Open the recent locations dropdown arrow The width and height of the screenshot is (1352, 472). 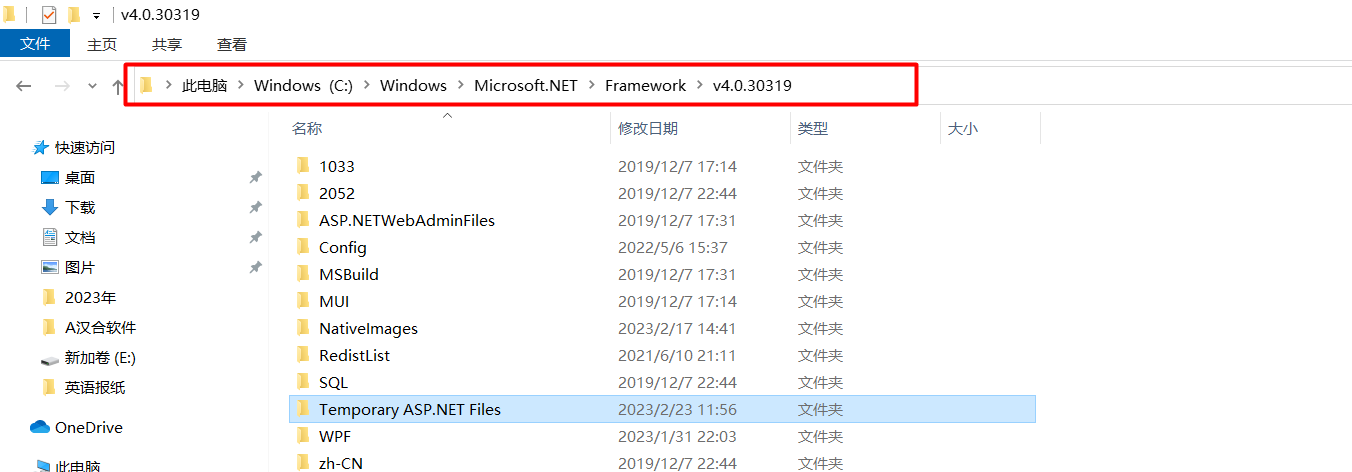pyautogui.click(x=92, y=86)
